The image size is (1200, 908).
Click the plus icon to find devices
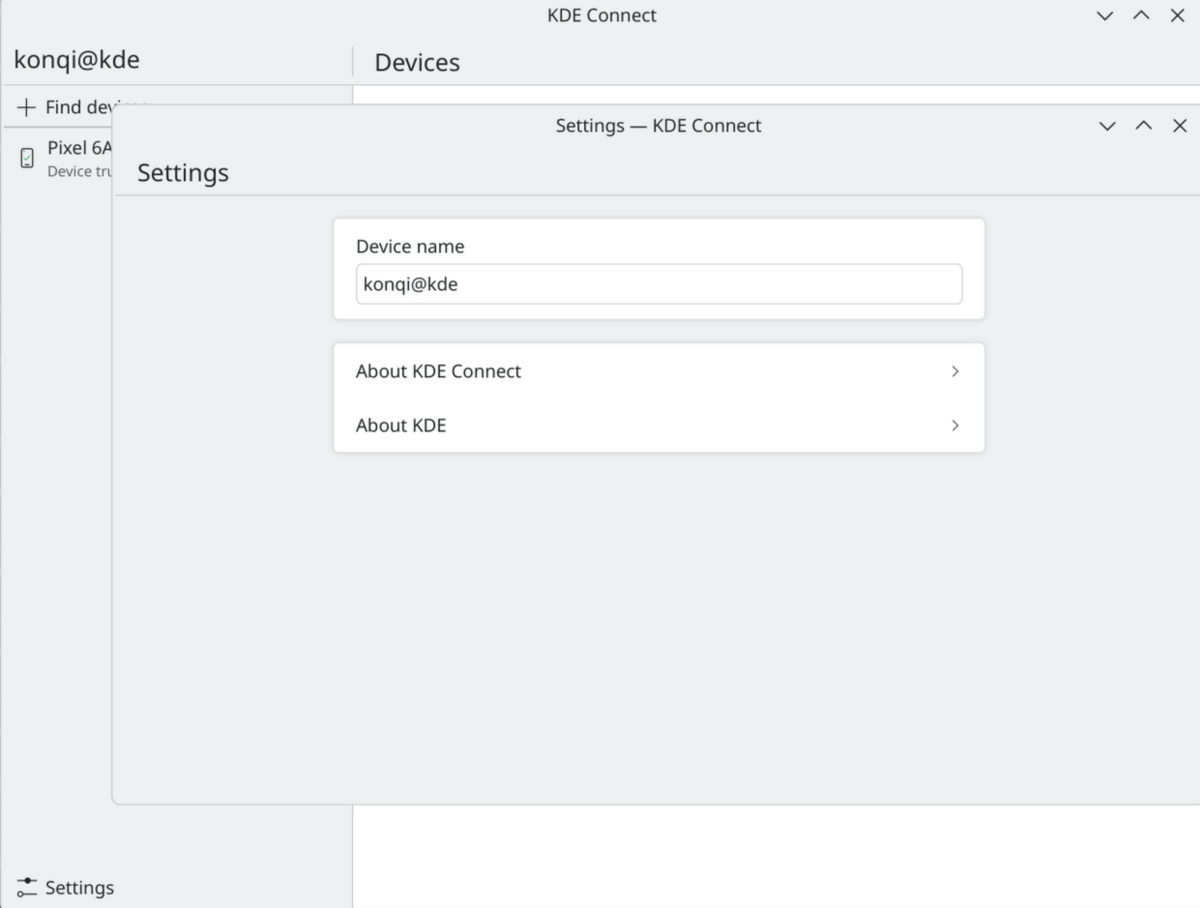[x=24, y=106]
